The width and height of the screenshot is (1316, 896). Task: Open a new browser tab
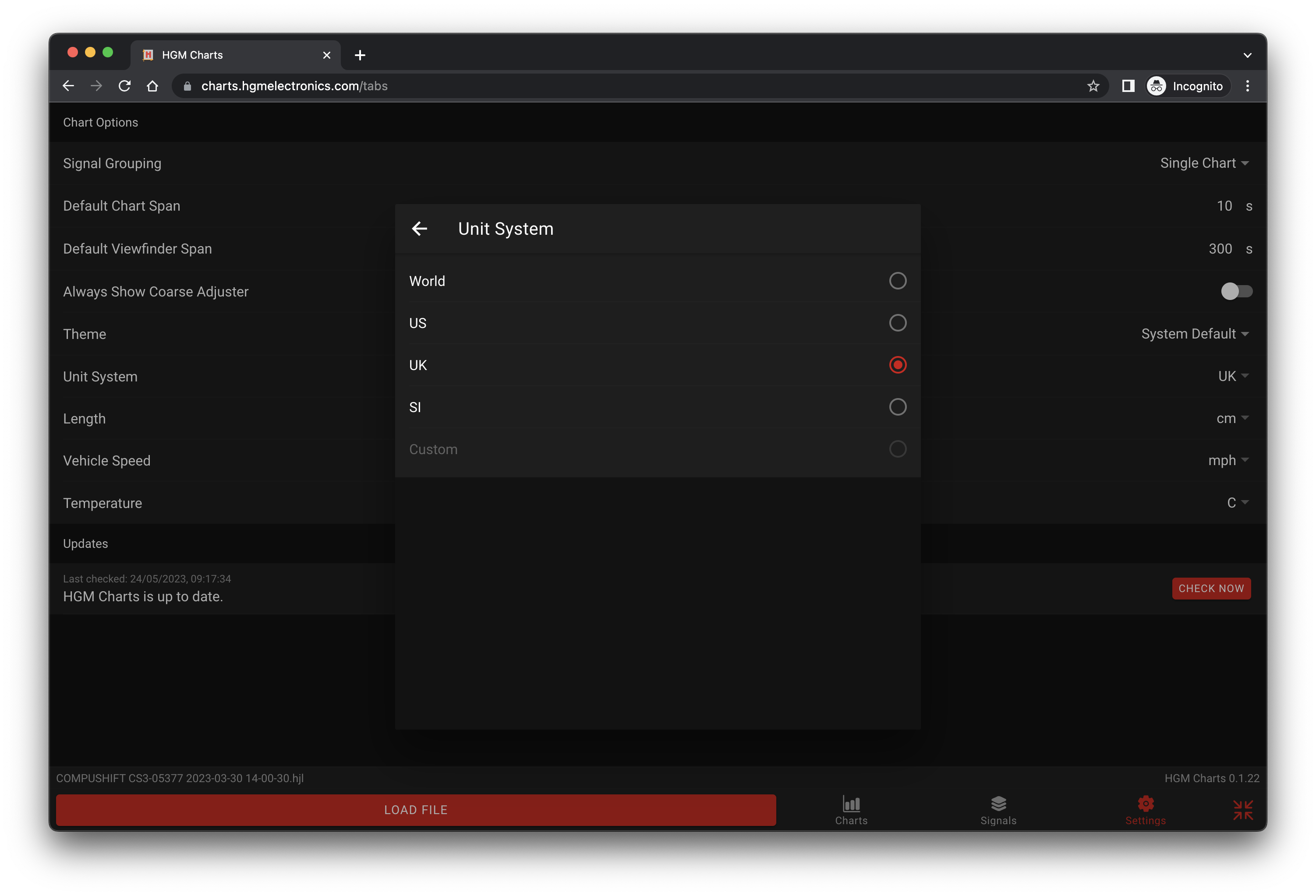tap(360, 56)
